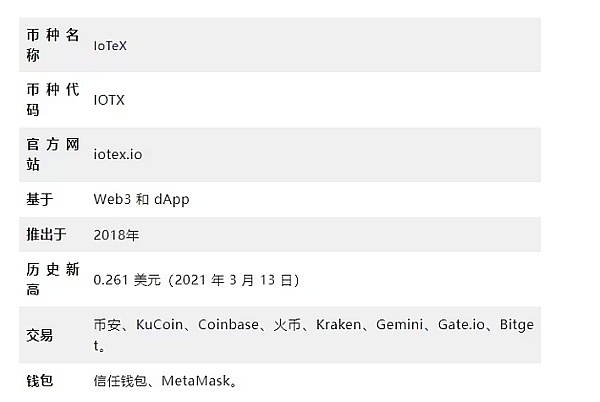The width and height of the screenshot is (600, 402).
Task: Select the IoTeX coin name value
Action: point(110,45)
